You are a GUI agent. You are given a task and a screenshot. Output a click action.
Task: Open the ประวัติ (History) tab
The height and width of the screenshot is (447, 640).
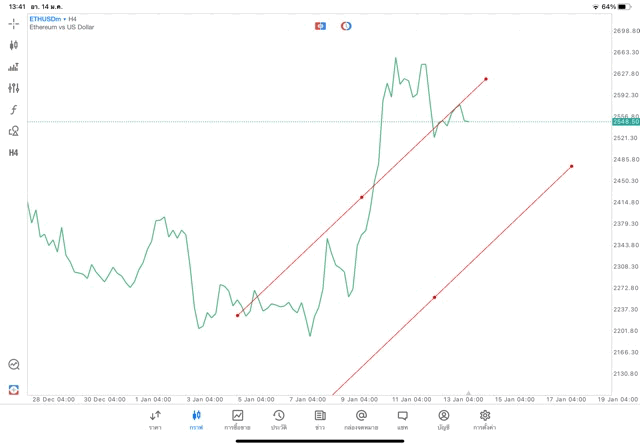click(278, 419)
